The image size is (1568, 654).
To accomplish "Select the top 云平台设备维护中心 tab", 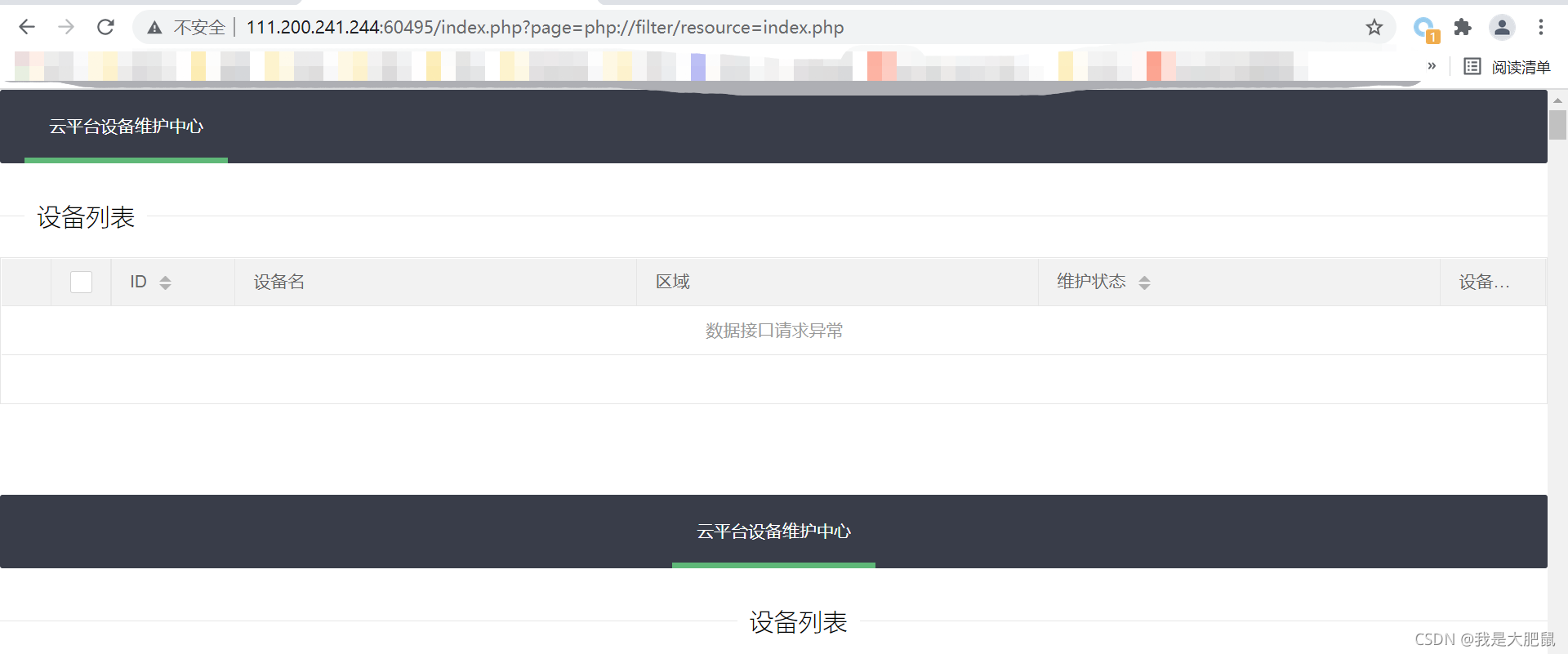I will (x=126, y=127).
